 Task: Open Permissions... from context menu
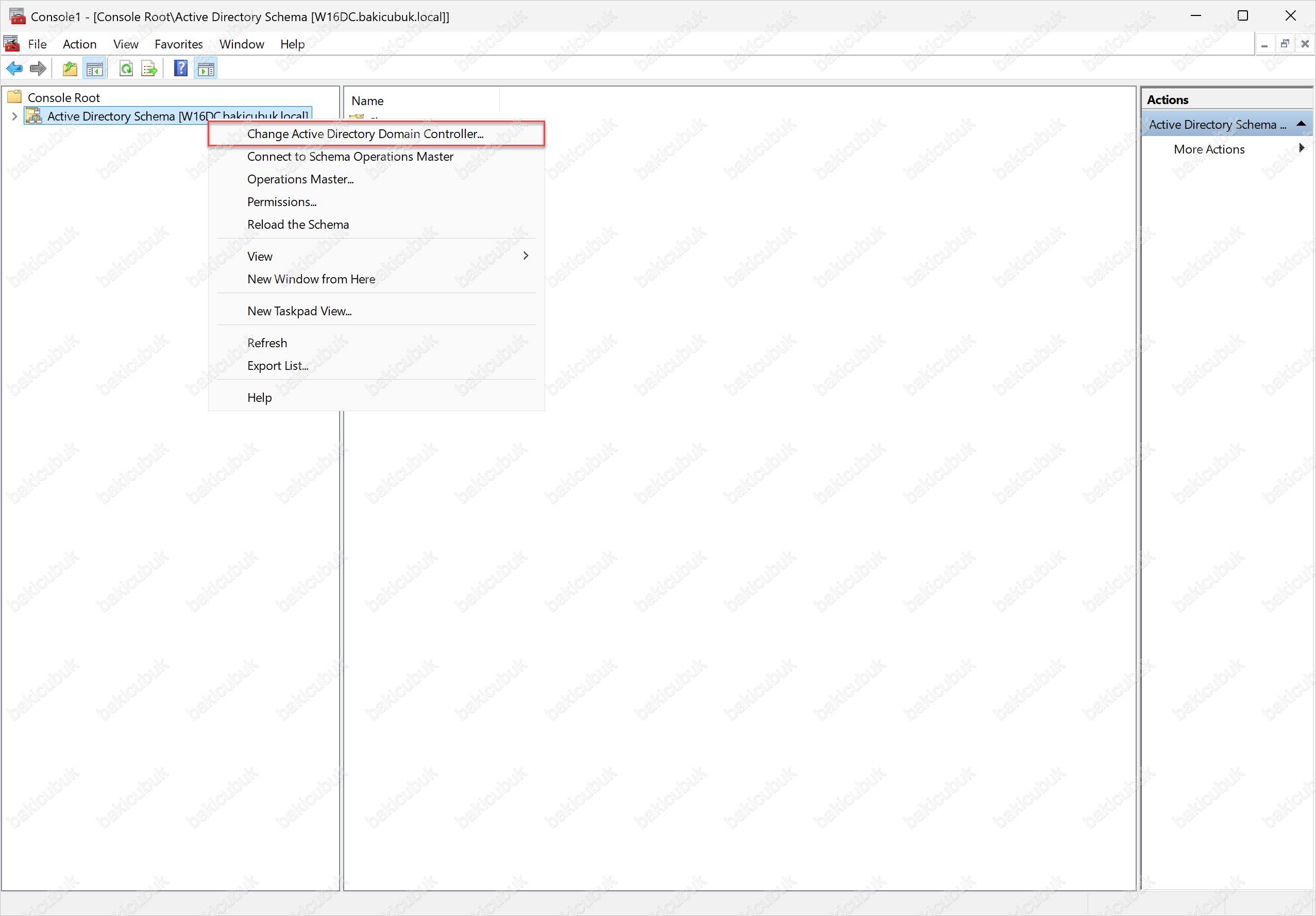tap(376, 202)
